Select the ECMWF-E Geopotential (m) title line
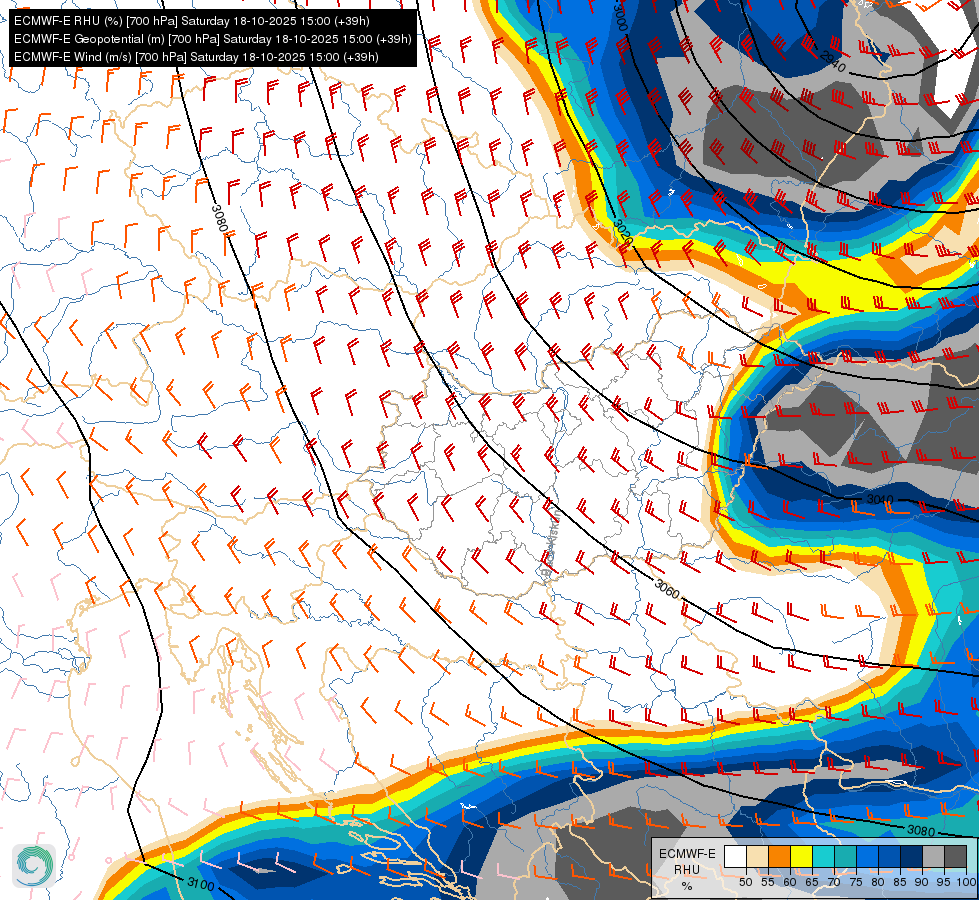This screenshot has height=900, width=979. coord(212,39)
